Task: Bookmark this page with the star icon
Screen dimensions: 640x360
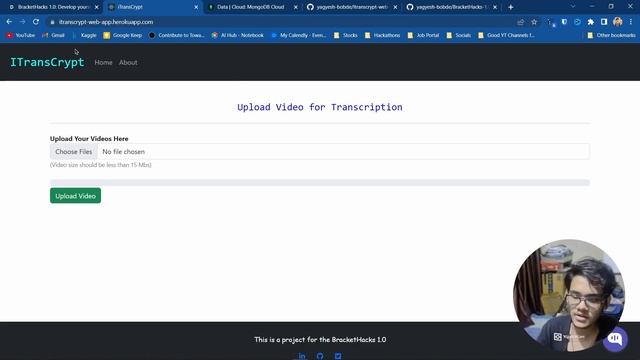Action: [x=534, y=22]
